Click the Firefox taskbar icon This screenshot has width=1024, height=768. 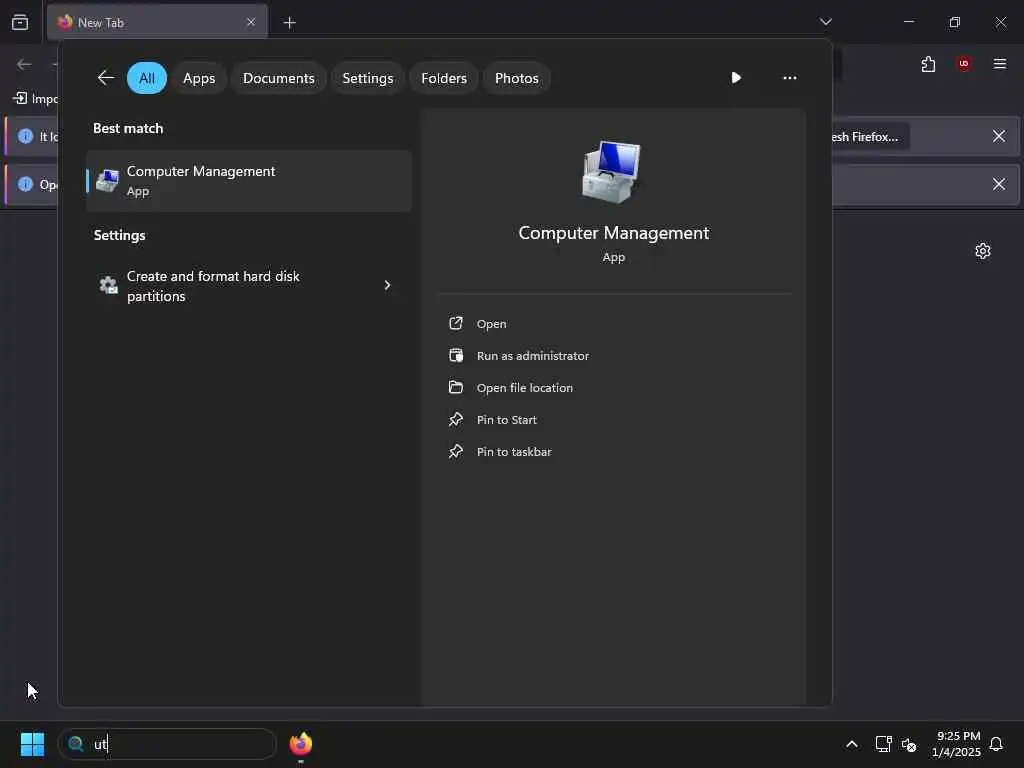coord(300,744)
